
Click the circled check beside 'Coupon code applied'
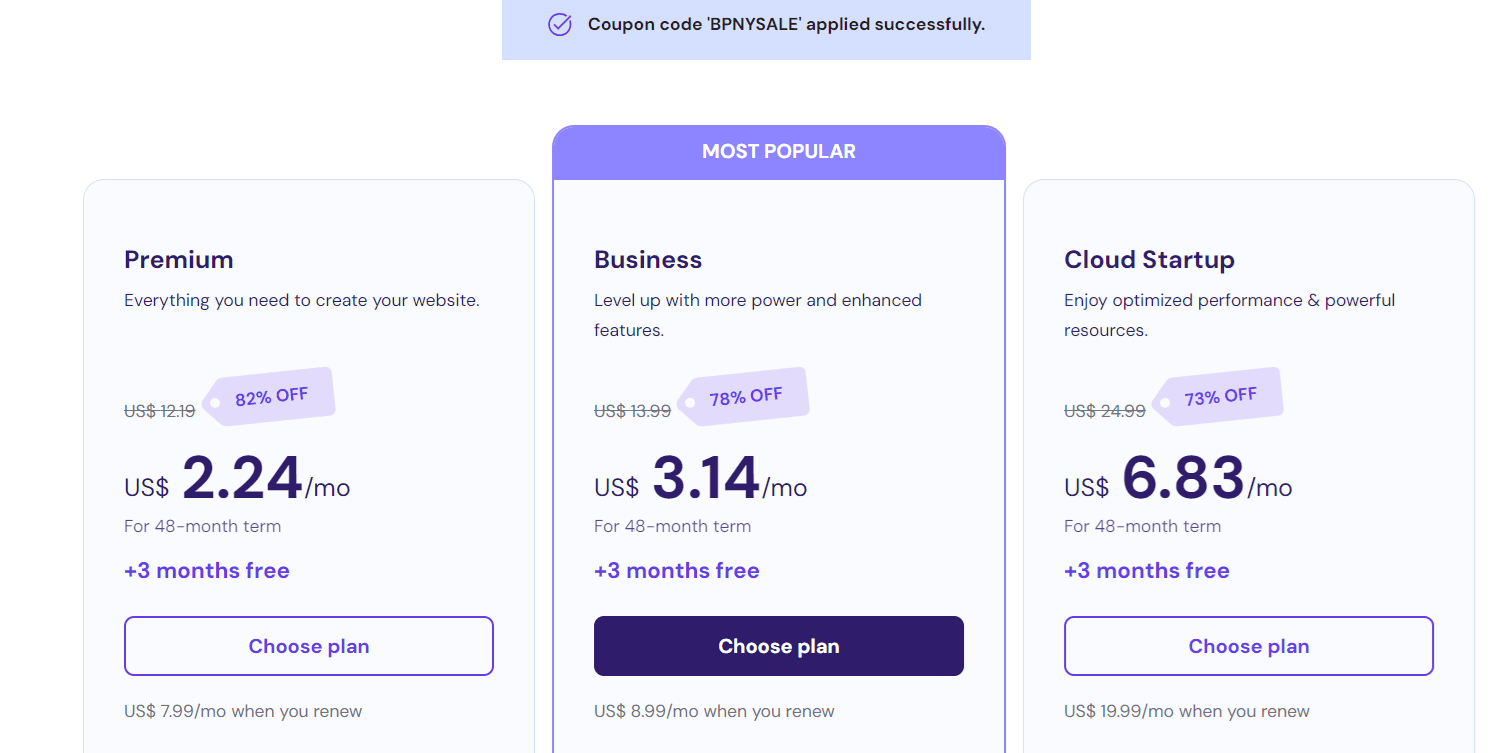[559, 24]
